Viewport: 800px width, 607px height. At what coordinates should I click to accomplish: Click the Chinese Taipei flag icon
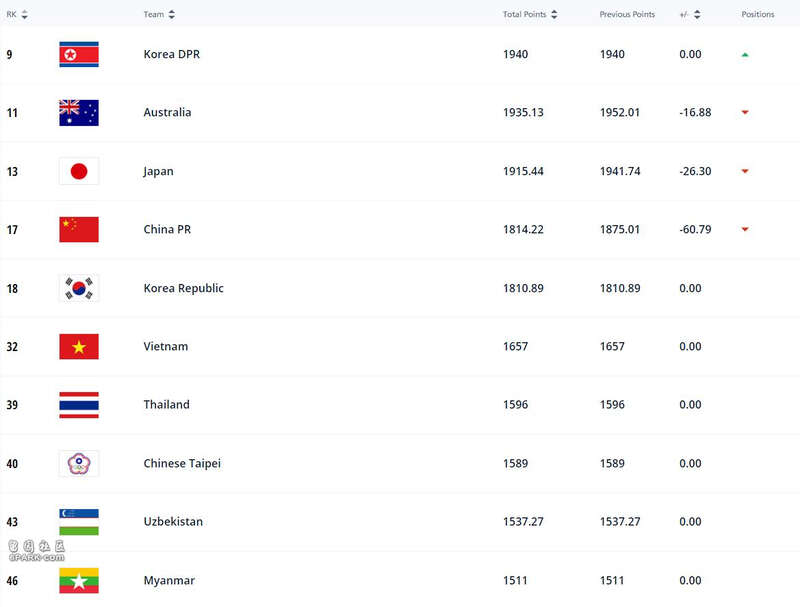pyautogui.click(x=79, y=464)
